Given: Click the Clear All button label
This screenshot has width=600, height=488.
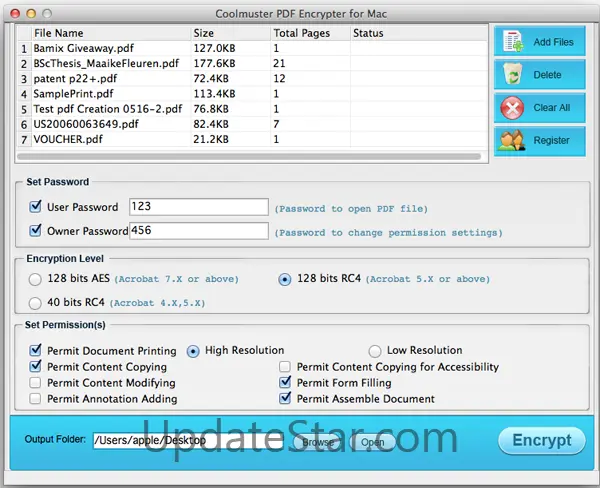Looking at the screenshot, I should click(551, 108).
